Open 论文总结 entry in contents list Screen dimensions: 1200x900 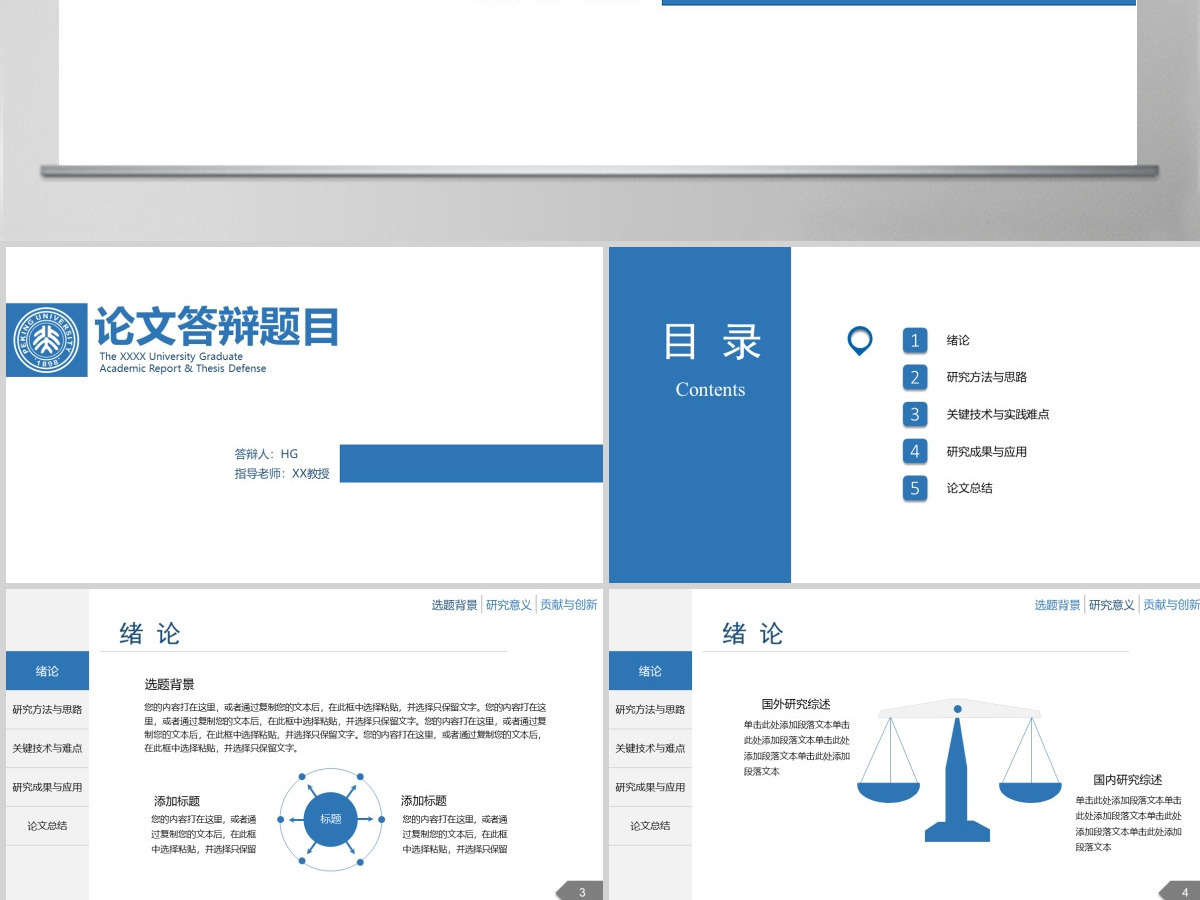(970, 489)
